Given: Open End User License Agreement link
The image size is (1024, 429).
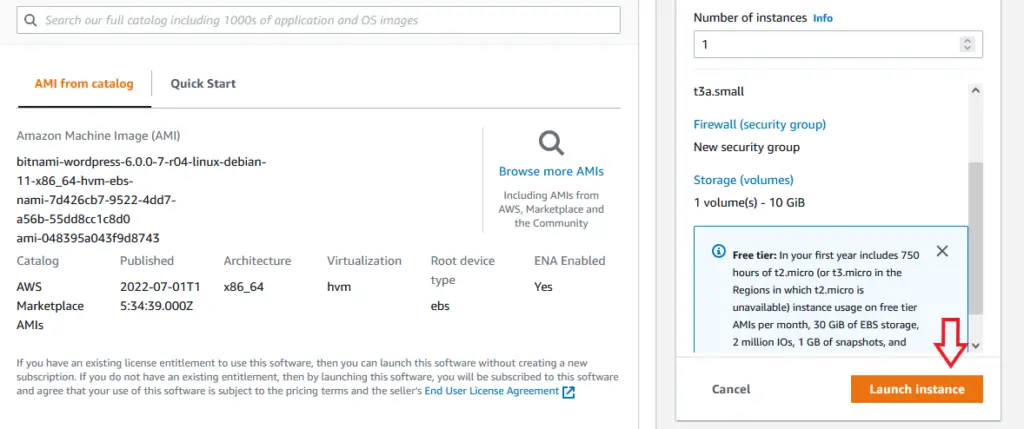Looking at the screenshot, I should (x=492, y=391).
